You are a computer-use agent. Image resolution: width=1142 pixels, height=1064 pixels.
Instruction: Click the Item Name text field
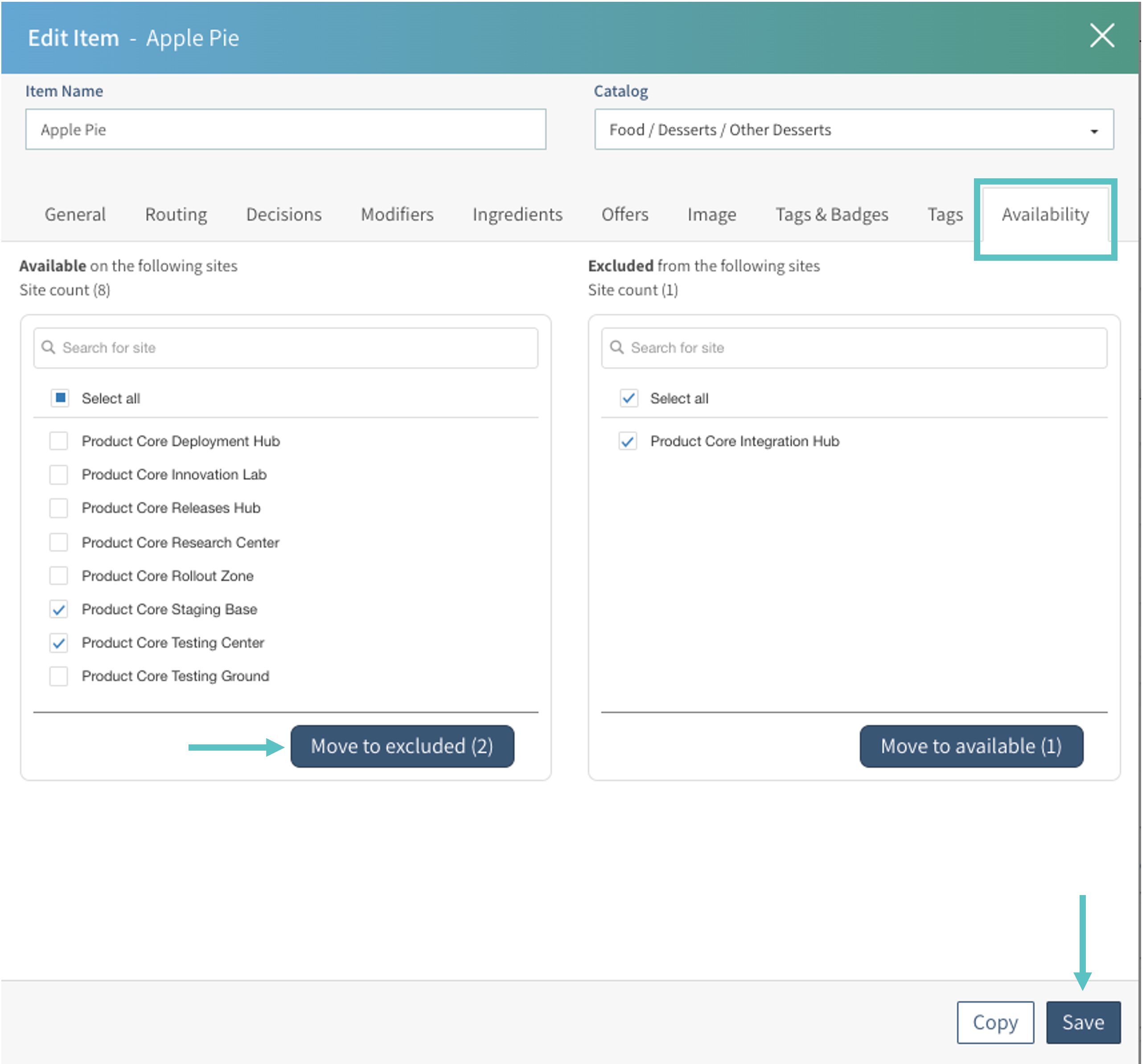coord(285,130)
